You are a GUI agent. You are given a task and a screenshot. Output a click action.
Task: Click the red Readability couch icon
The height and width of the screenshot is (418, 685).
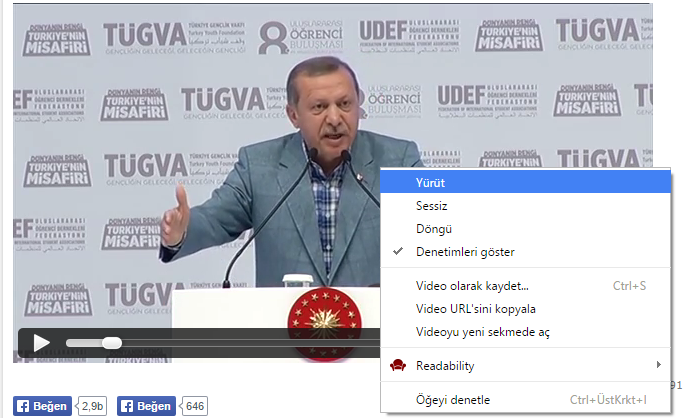(x=397, y=366)
